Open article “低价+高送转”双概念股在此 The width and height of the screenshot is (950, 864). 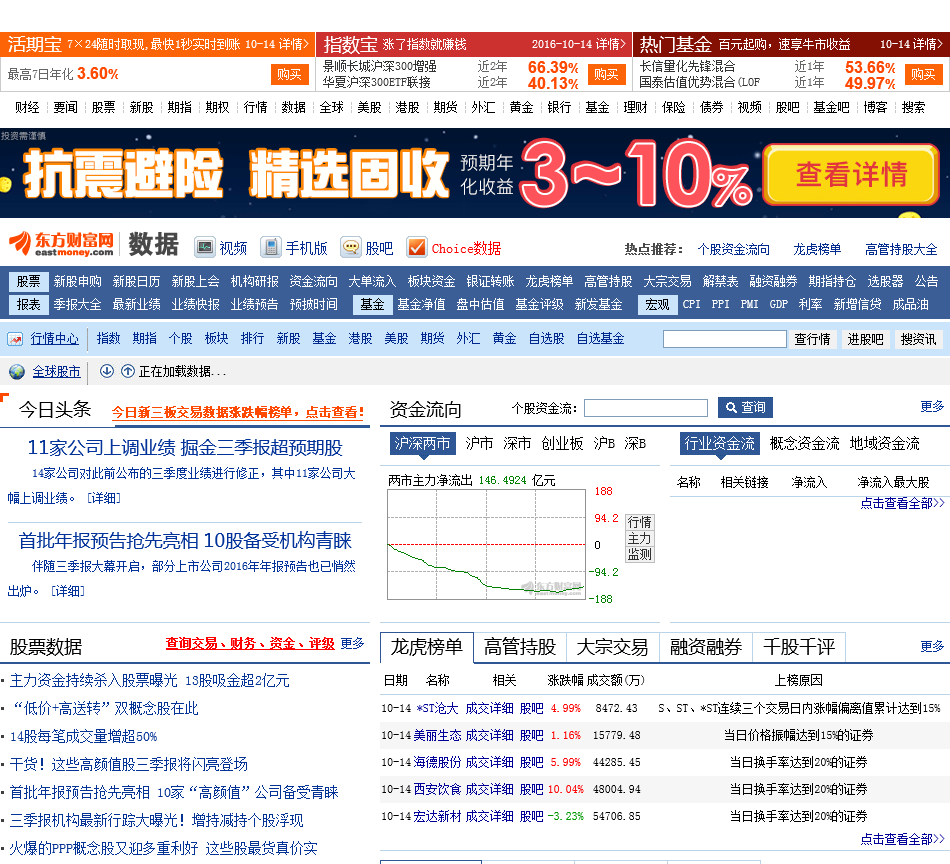coord(104,709)
